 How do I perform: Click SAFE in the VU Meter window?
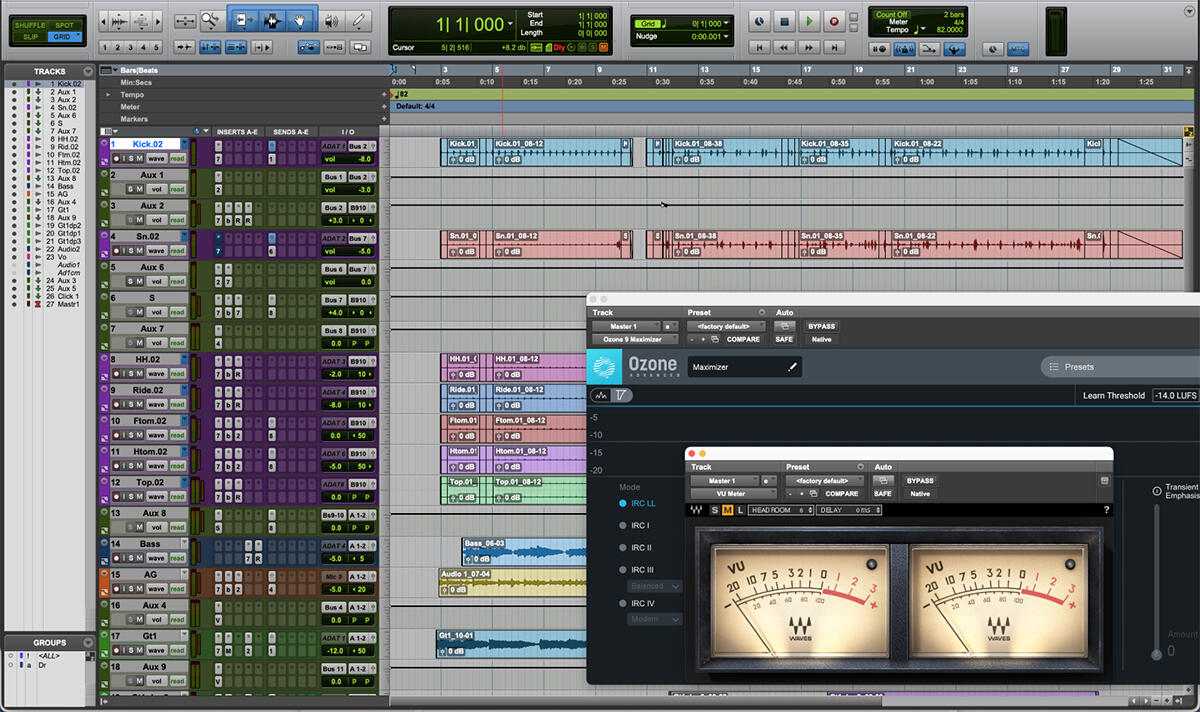[x=882, y=493]
